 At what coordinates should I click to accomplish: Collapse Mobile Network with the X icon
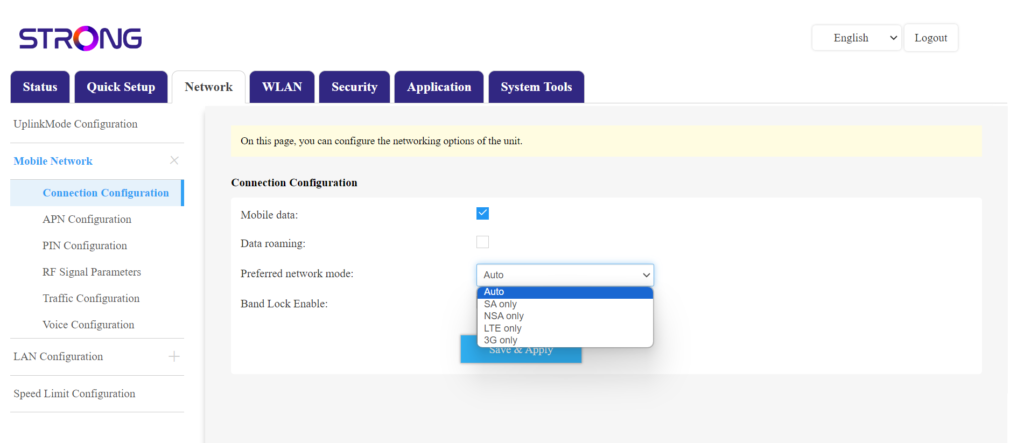[x=174, y=161]
